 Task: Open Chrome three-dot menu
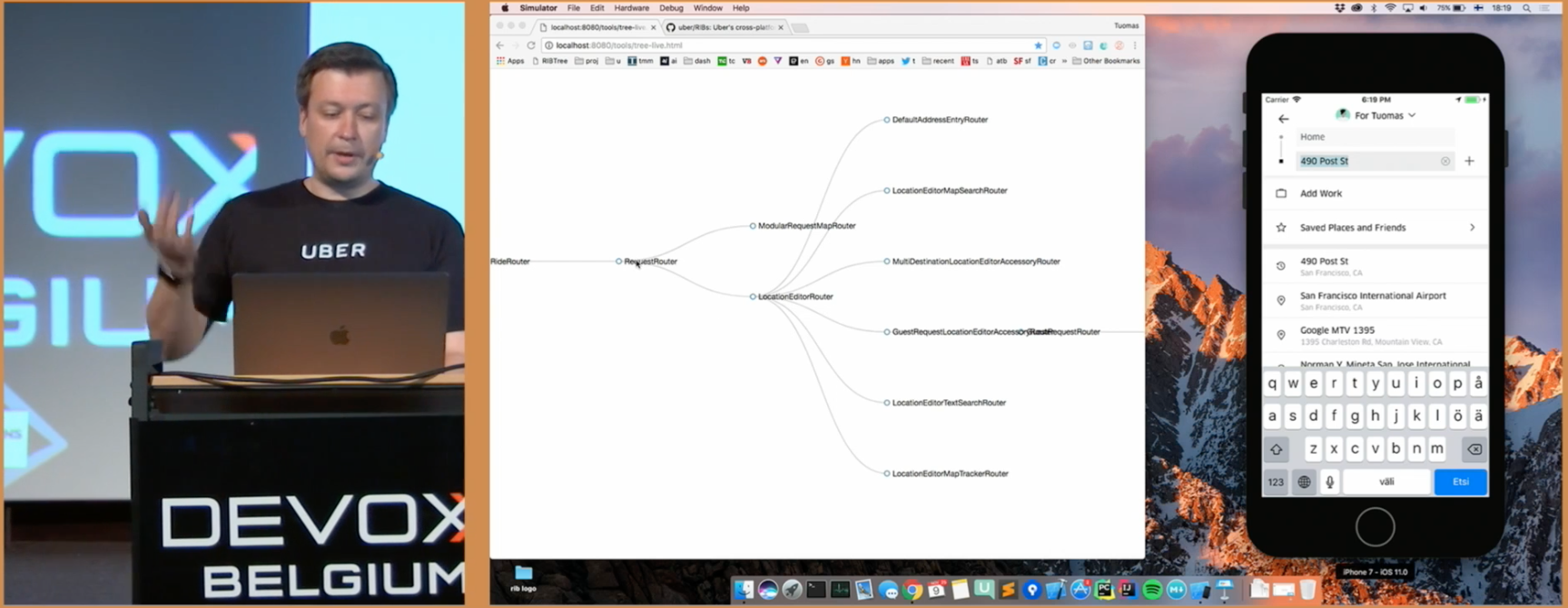1134,45
